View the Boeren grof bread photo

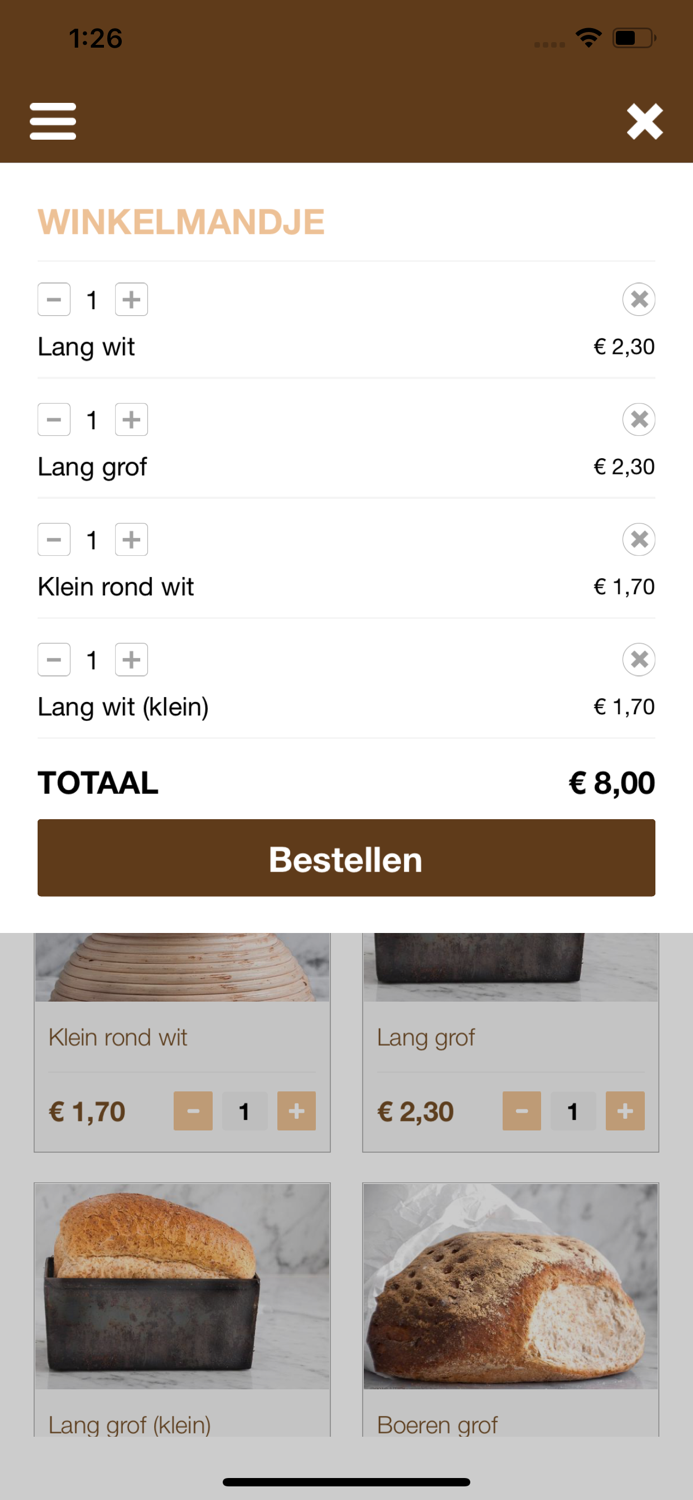[510, 1286]
